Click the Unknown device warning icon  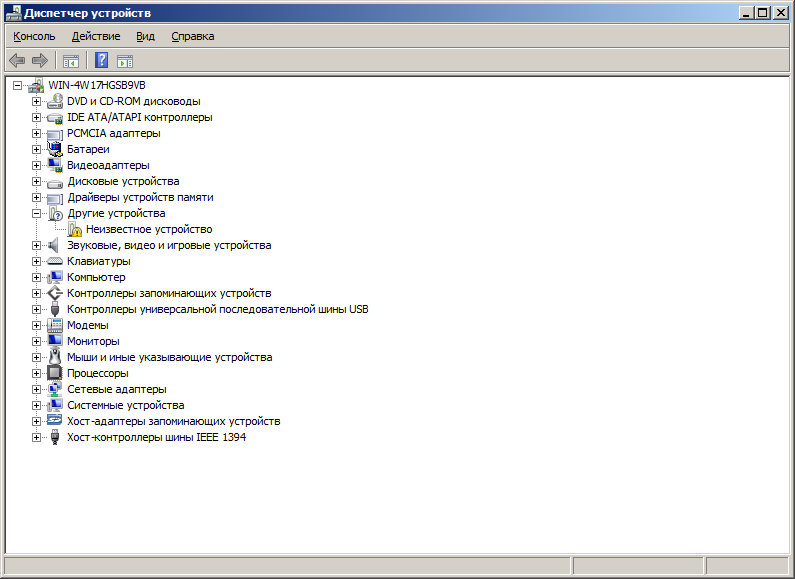[x=75, y=229]
